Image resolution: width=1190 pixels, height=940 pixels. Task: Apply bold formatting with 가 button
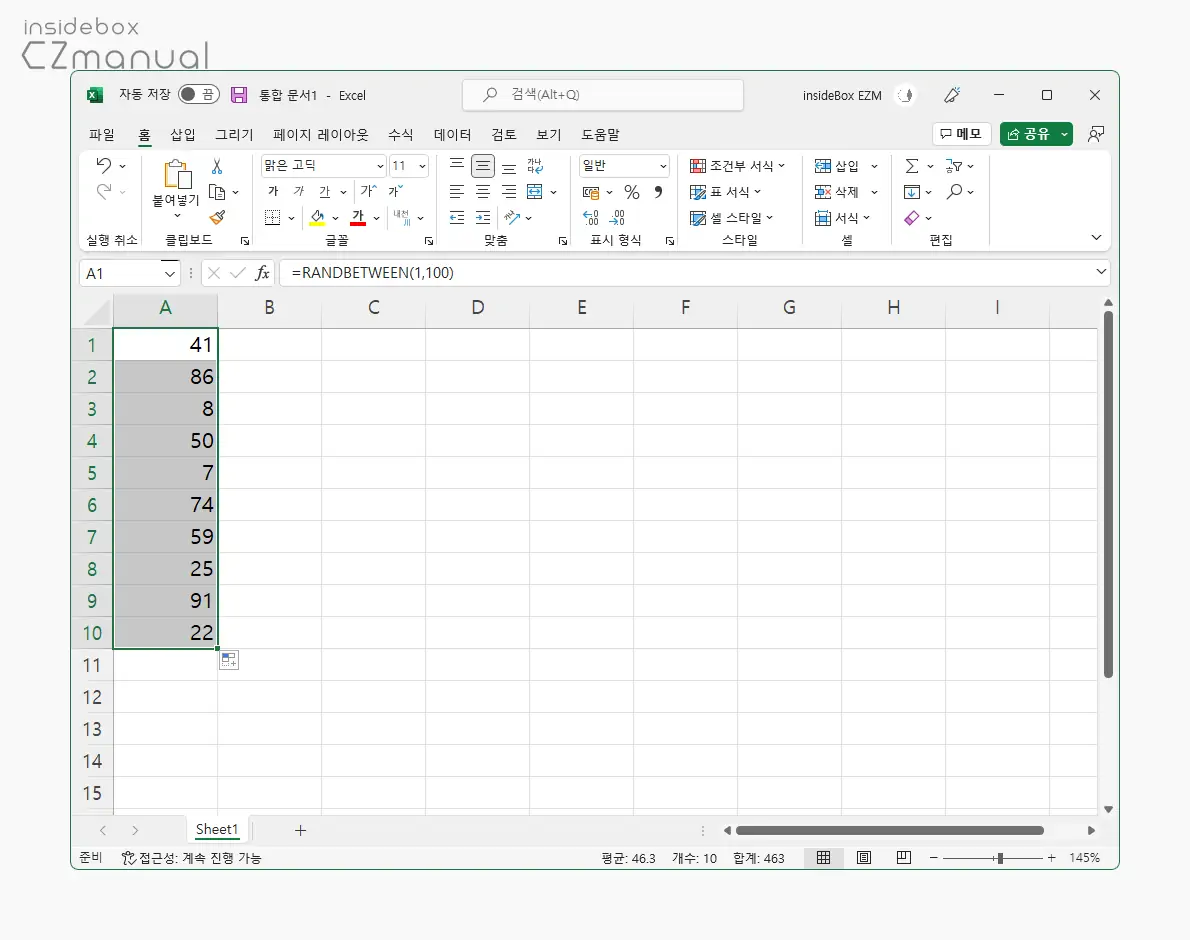pos(273,191)
